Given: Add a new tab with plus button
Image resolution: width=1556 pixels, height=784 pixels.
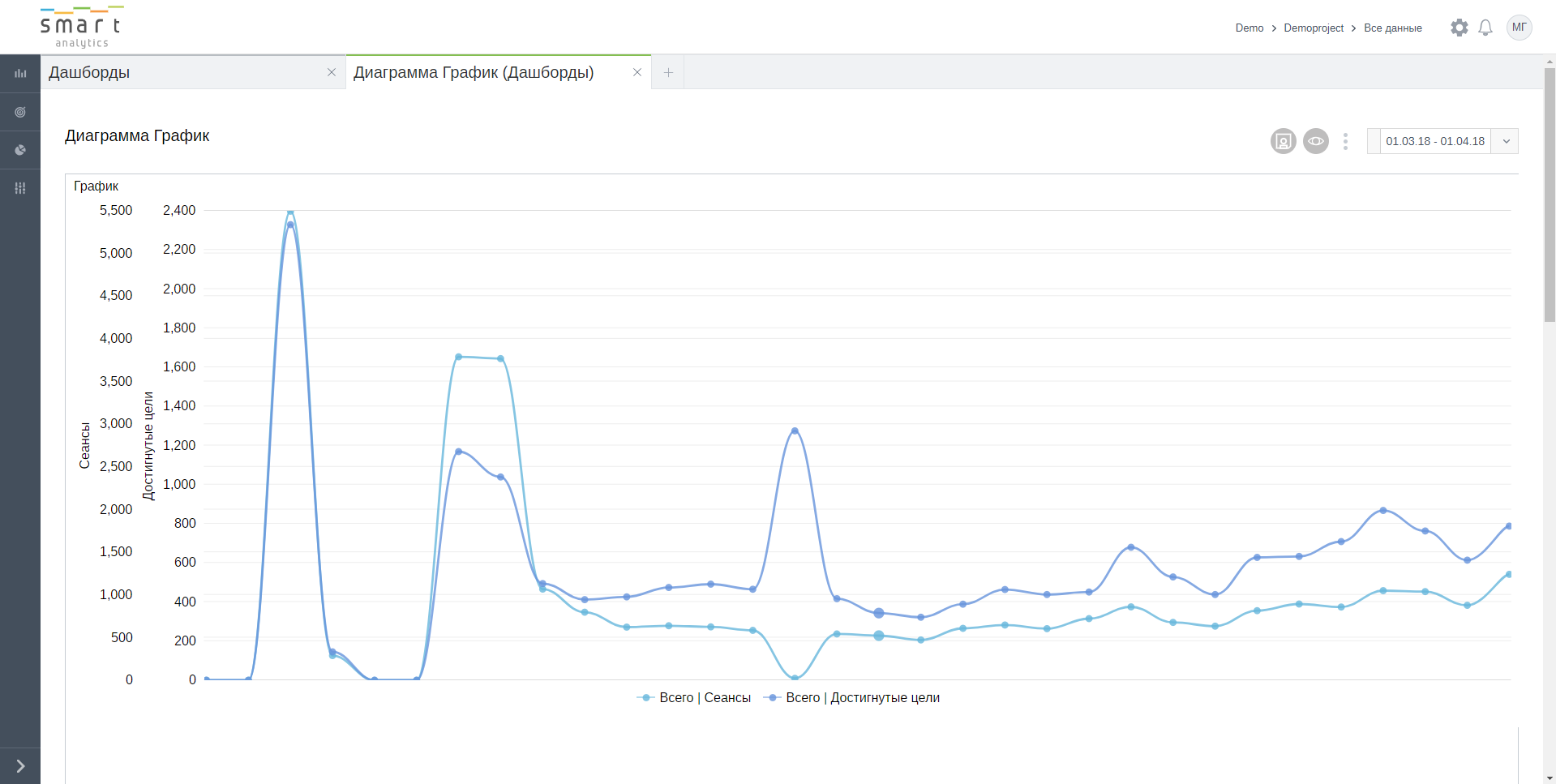Looking at the screenshot, I should pyautogui.click(x=668, y=73).
